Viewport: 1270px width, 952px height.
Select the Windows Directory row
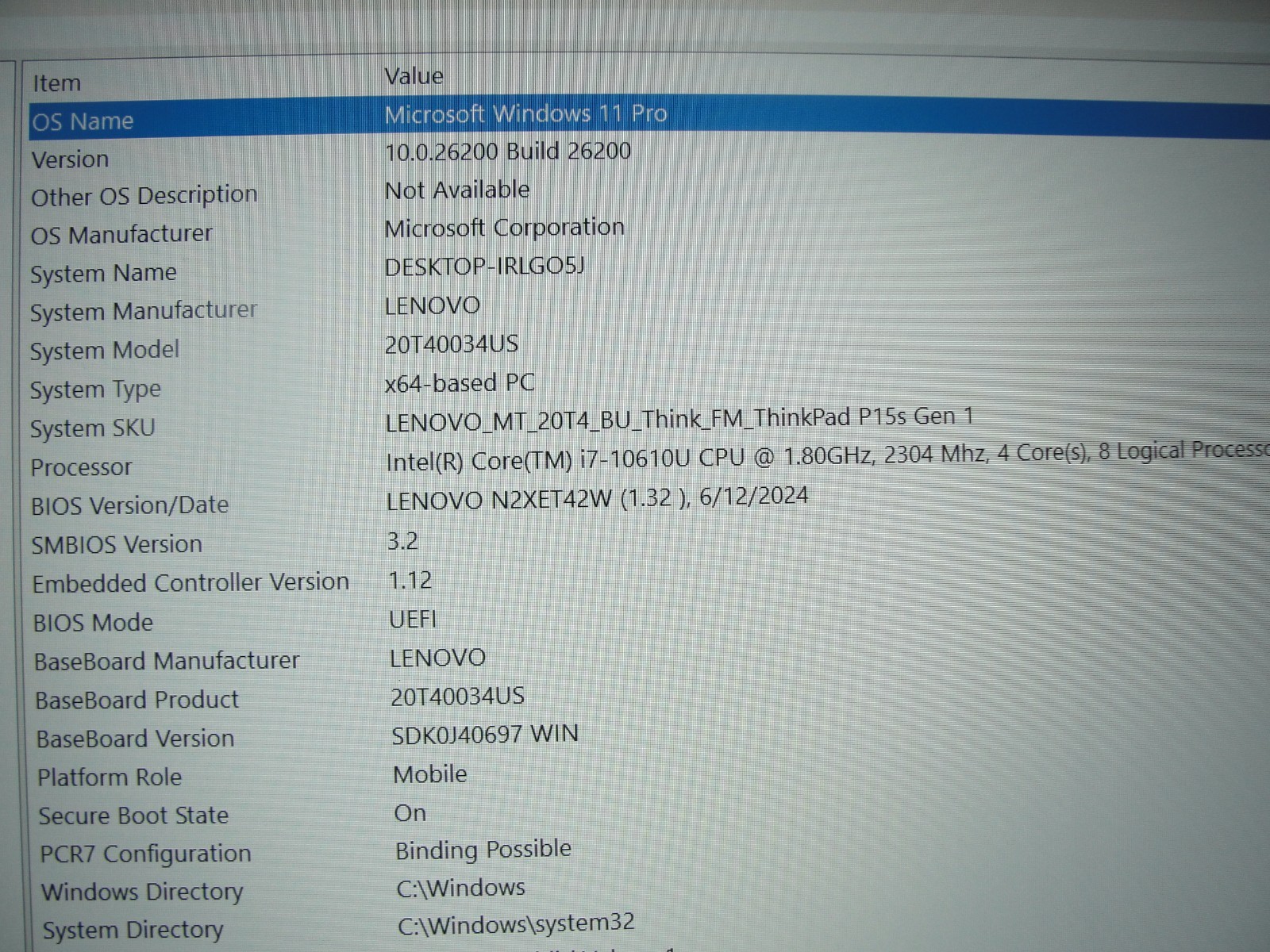tap(142, 893)
